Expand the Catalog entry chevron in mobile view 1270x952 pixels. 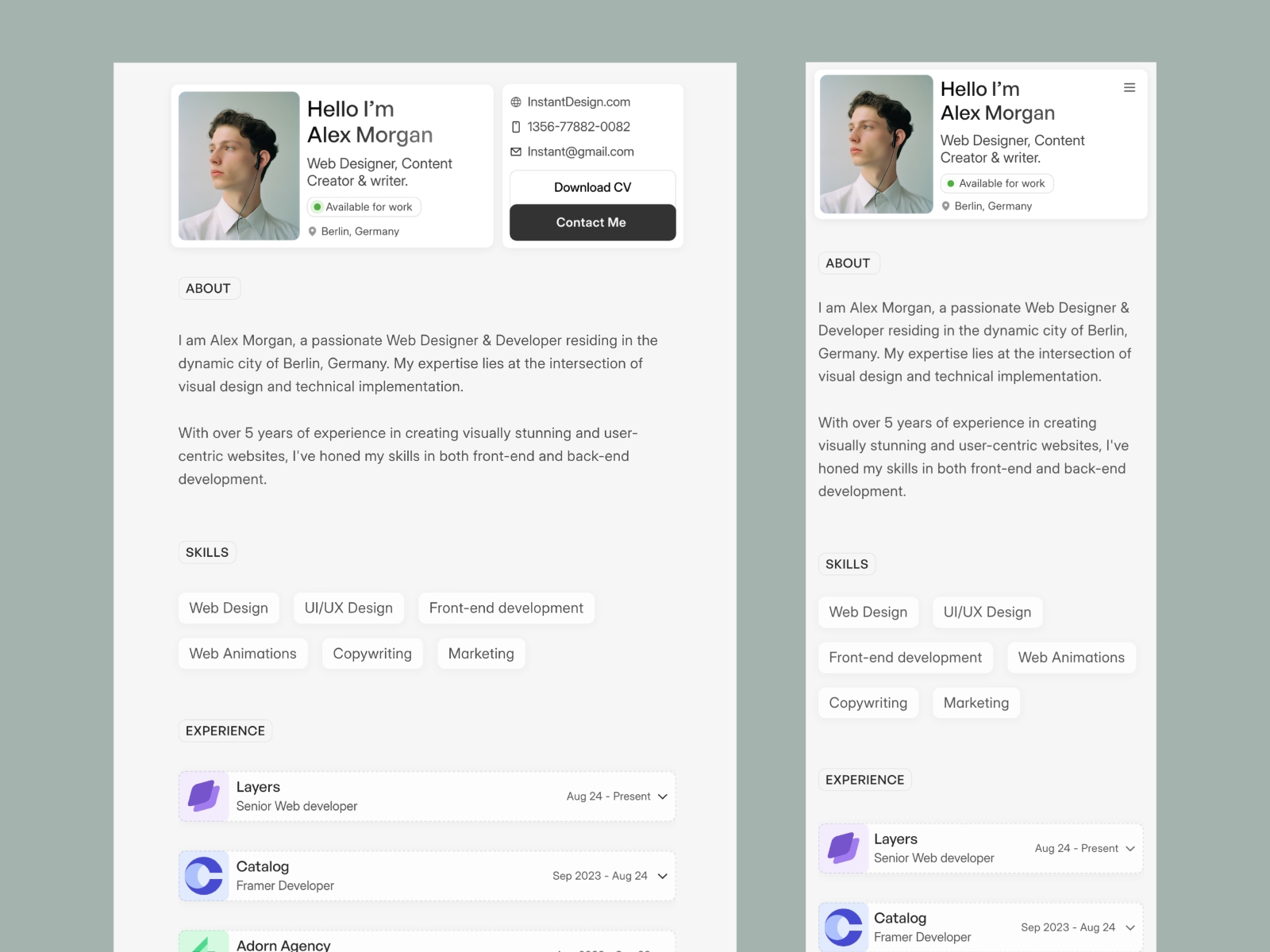[1130, 927]
